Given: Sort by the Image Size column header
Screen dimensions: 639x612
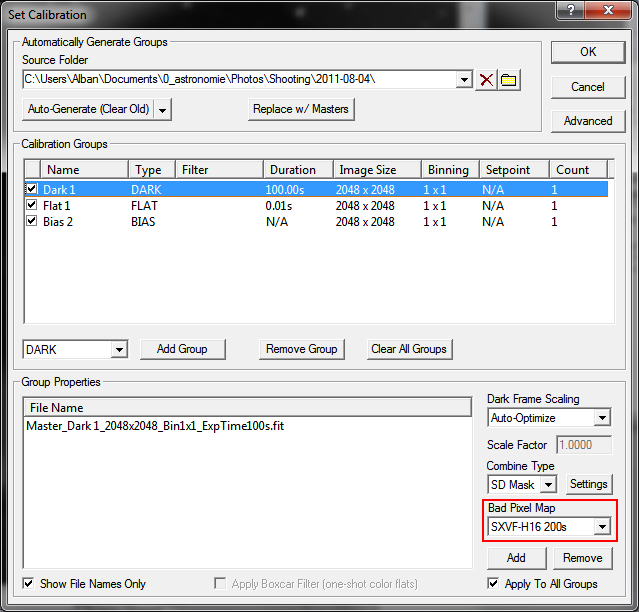Looking at the screenshot, I should [377, 170].
